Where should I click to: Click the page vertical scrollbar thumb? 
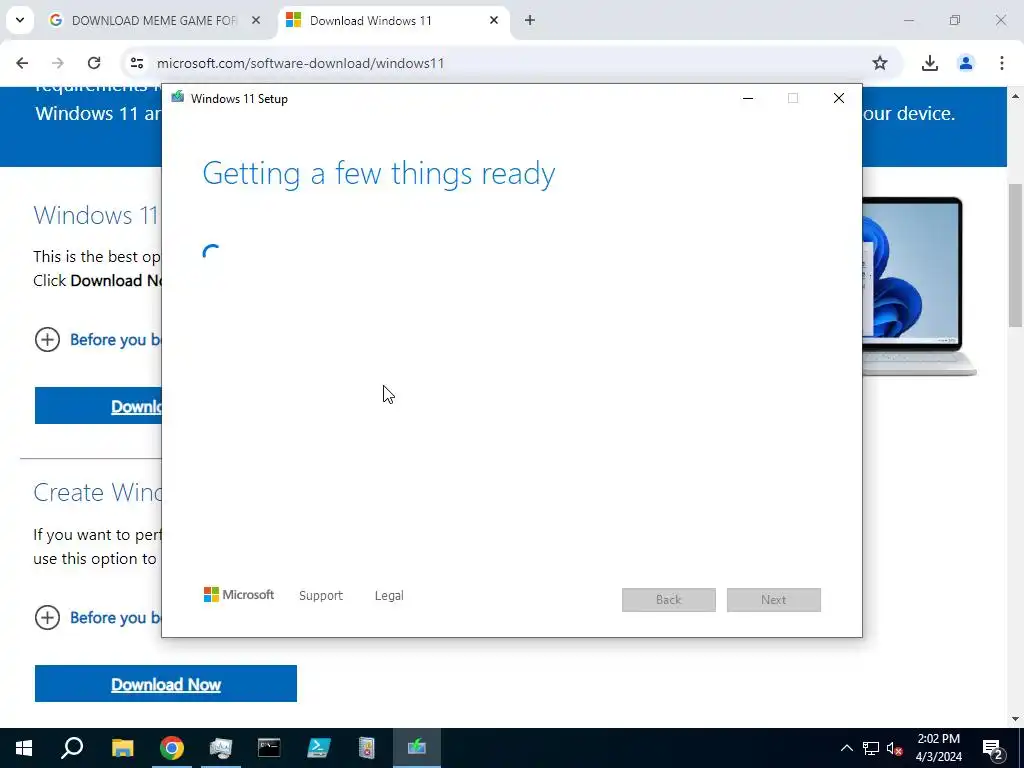tap(1015, 255)
